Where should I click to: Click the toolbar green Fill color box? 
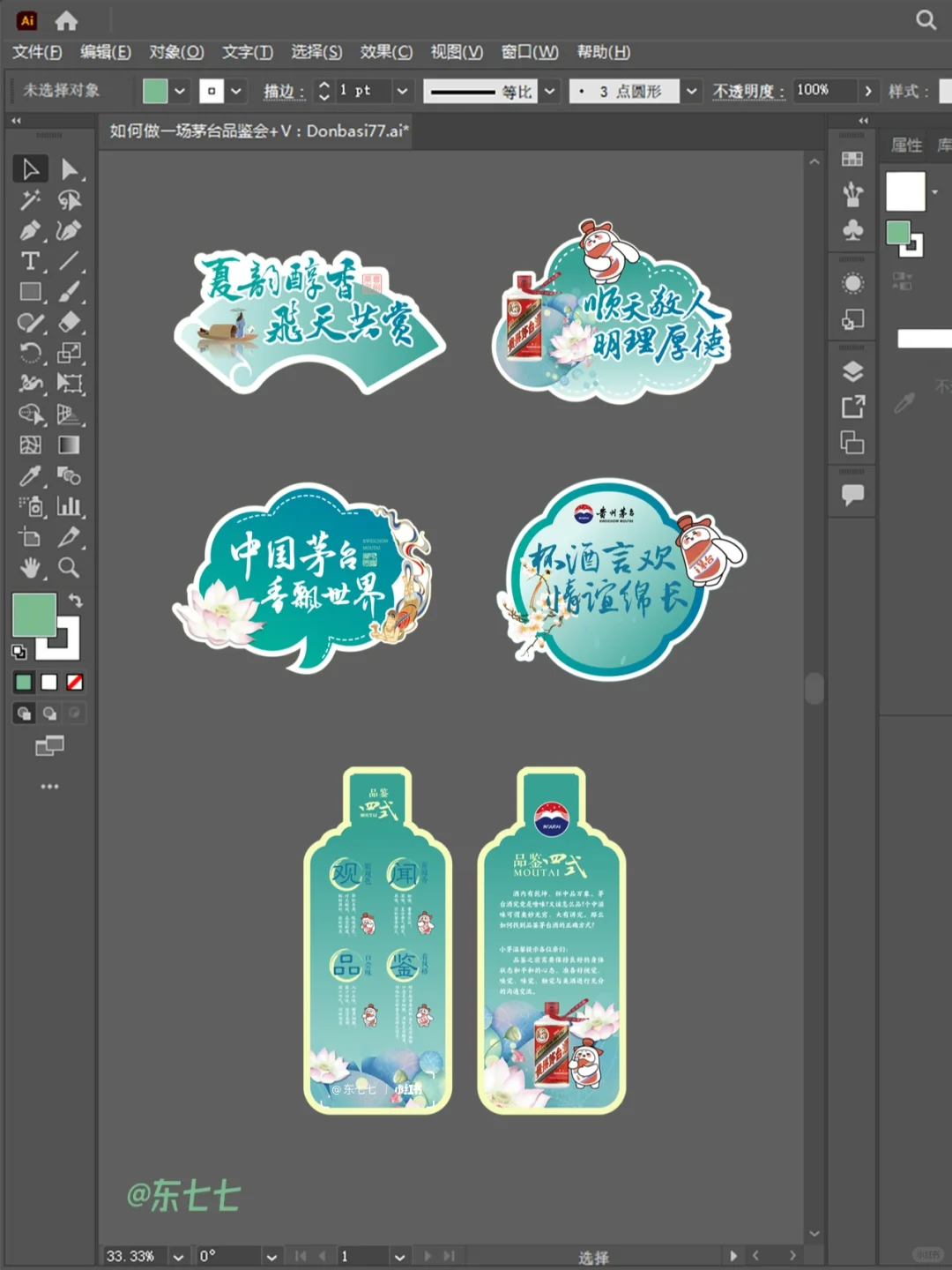pyautogui.click(x=34, y=615)
